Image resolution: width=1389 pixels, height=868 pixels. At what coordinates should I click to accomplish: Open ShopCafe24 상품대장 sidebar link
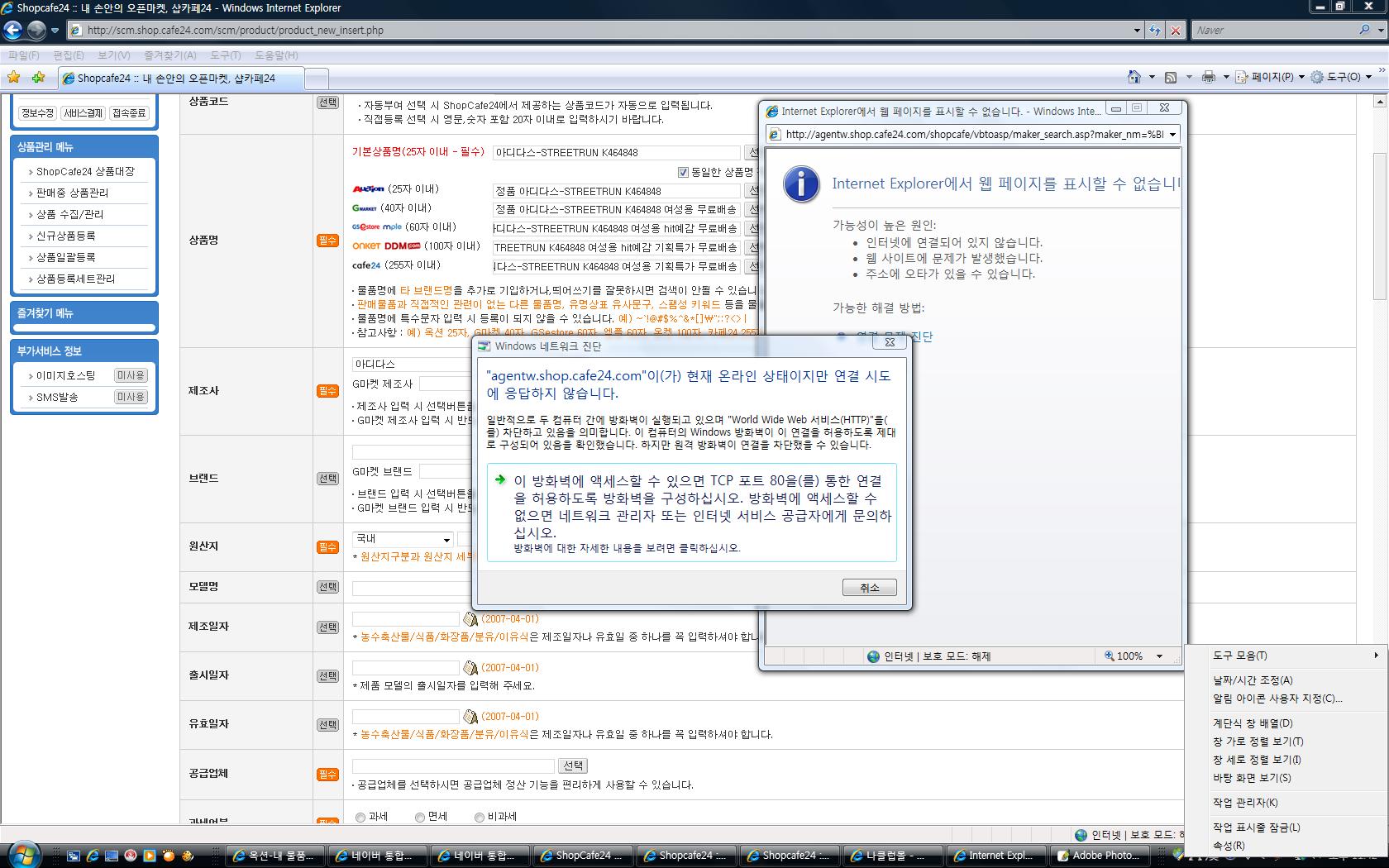(x=85, y=172)
